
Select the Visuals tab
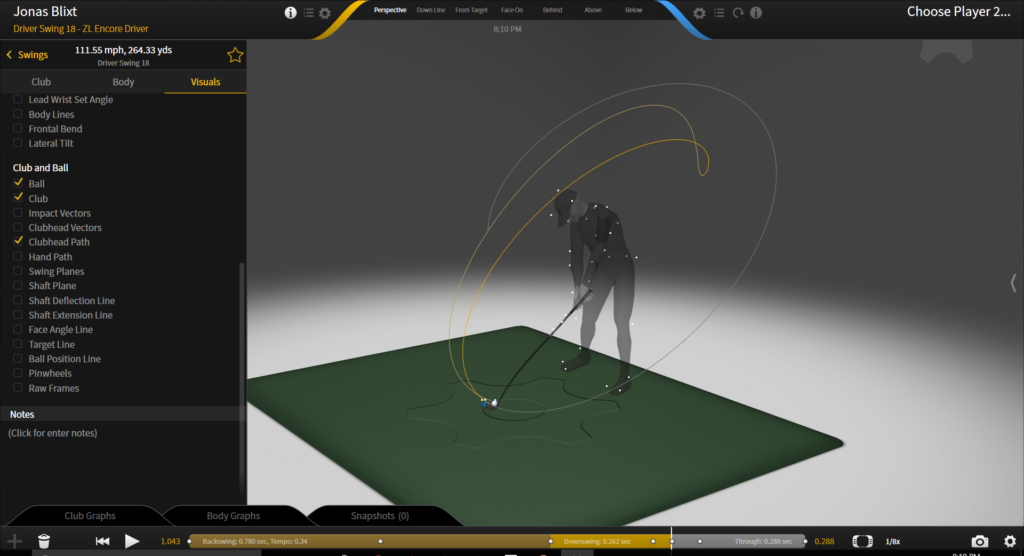coord(205,82)
